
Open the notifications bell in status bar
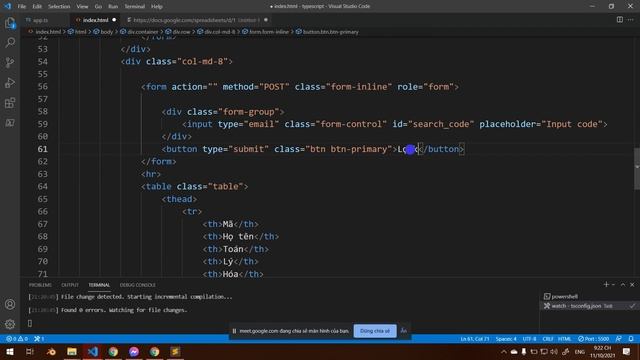coord(631,339)
